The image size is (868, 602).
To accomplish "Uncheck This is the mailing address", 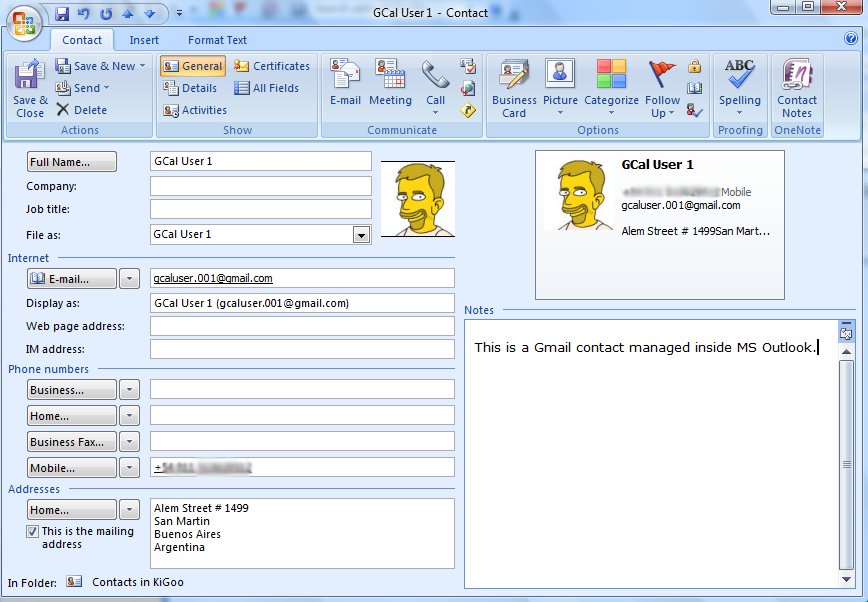I will pyautogui.click(x=33, y=532).
